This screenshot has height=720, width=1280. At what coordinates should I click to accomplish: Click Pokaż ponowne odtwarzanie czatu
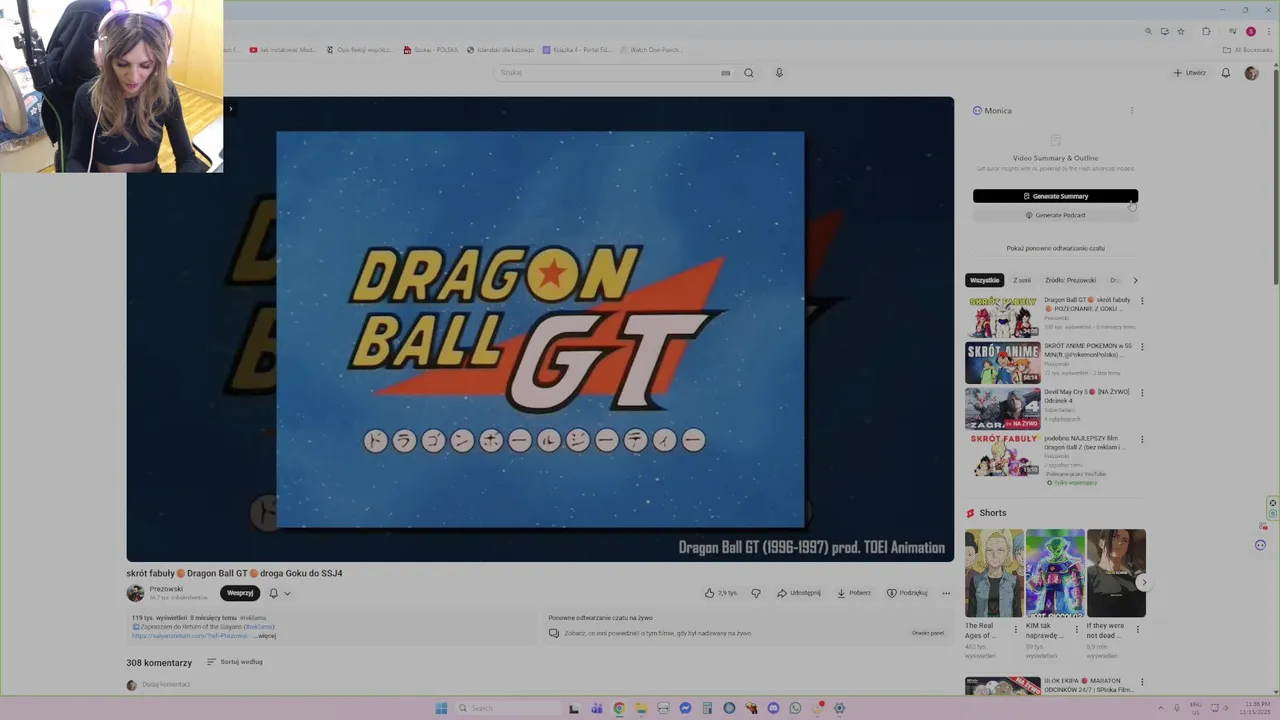1055,248
